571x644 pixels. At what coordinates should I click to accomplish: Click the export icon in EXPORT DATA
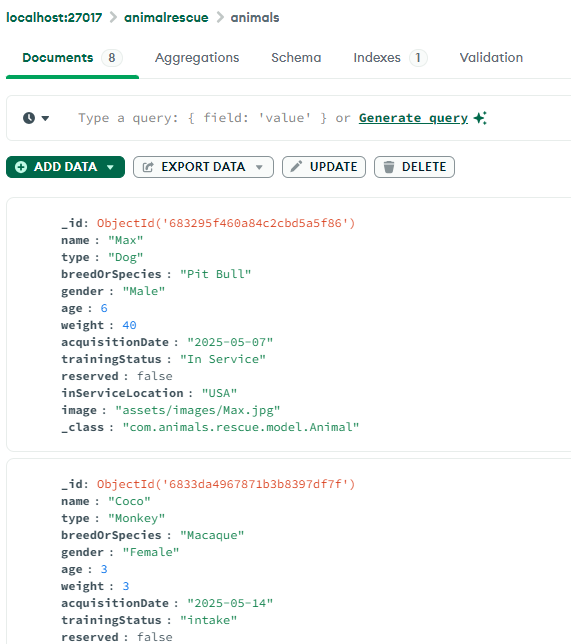[148, 167]
